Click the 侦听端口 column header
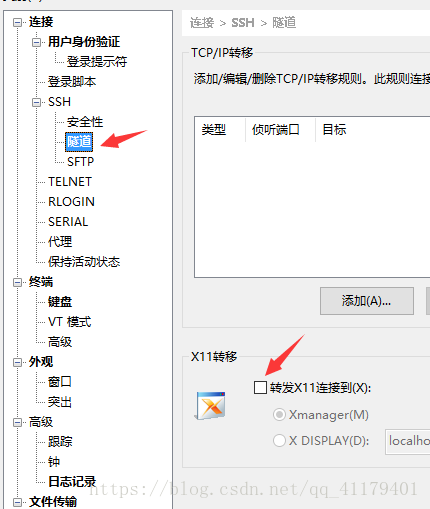430x509 pixels. [280, 130]
